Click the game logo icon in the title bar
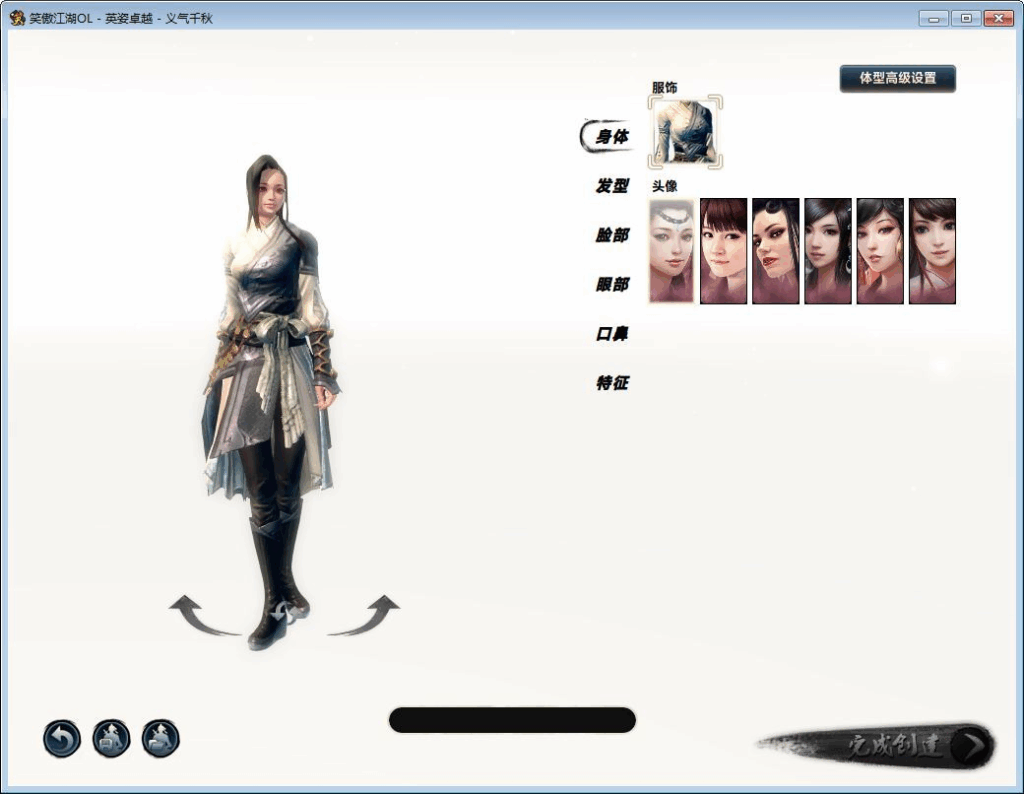 pyautogui.click(x=16, y=17)
